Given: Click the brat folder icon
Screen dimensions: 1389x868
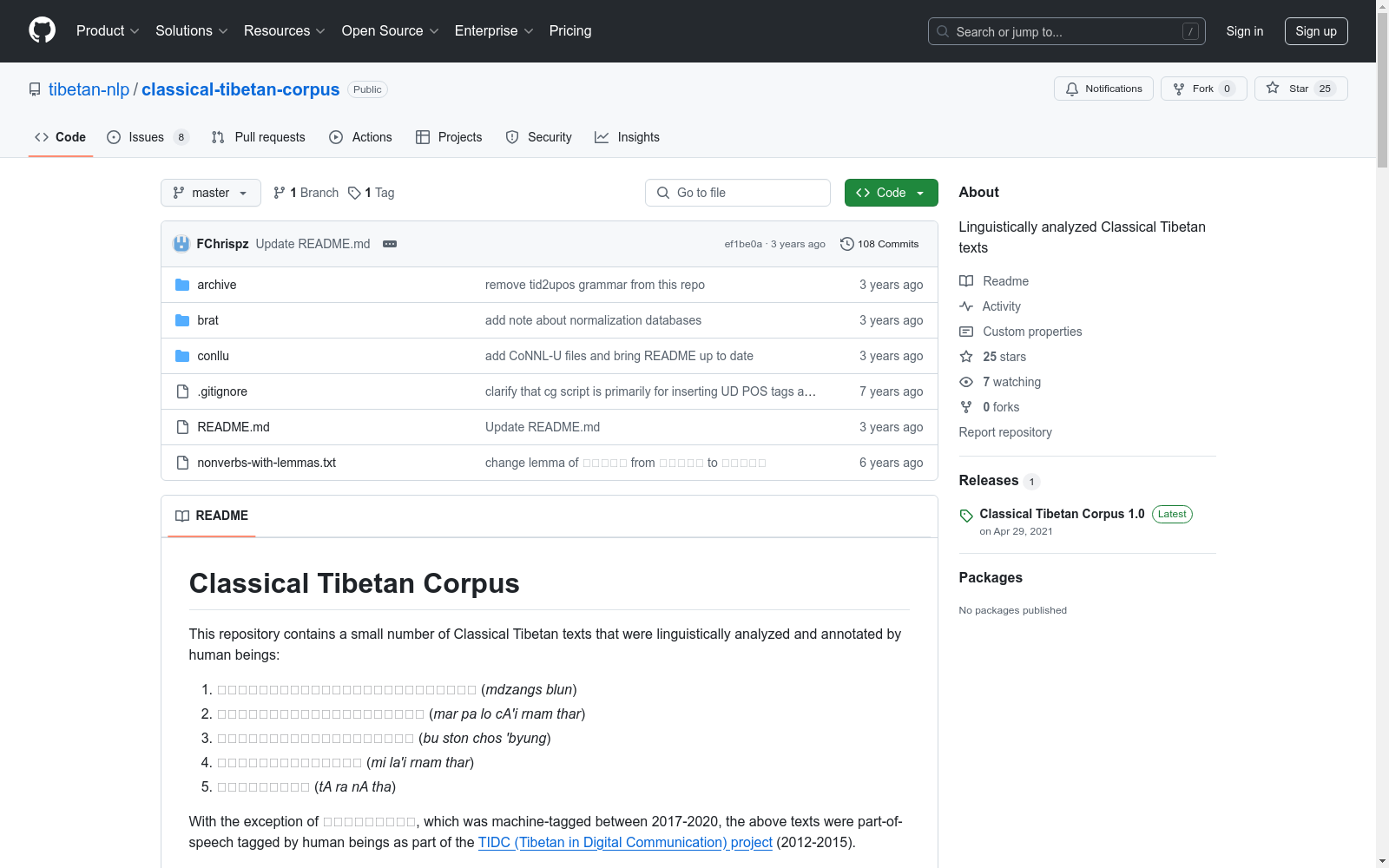Looking at the screenshot, I should point(182,320).
